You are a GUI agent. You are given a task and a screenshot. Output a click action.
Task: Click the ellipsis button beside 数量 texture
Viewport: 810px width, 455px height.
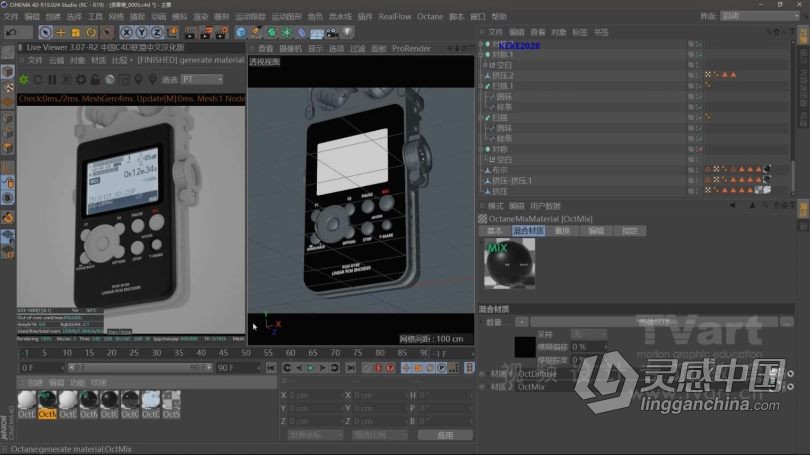pos(787,322)
